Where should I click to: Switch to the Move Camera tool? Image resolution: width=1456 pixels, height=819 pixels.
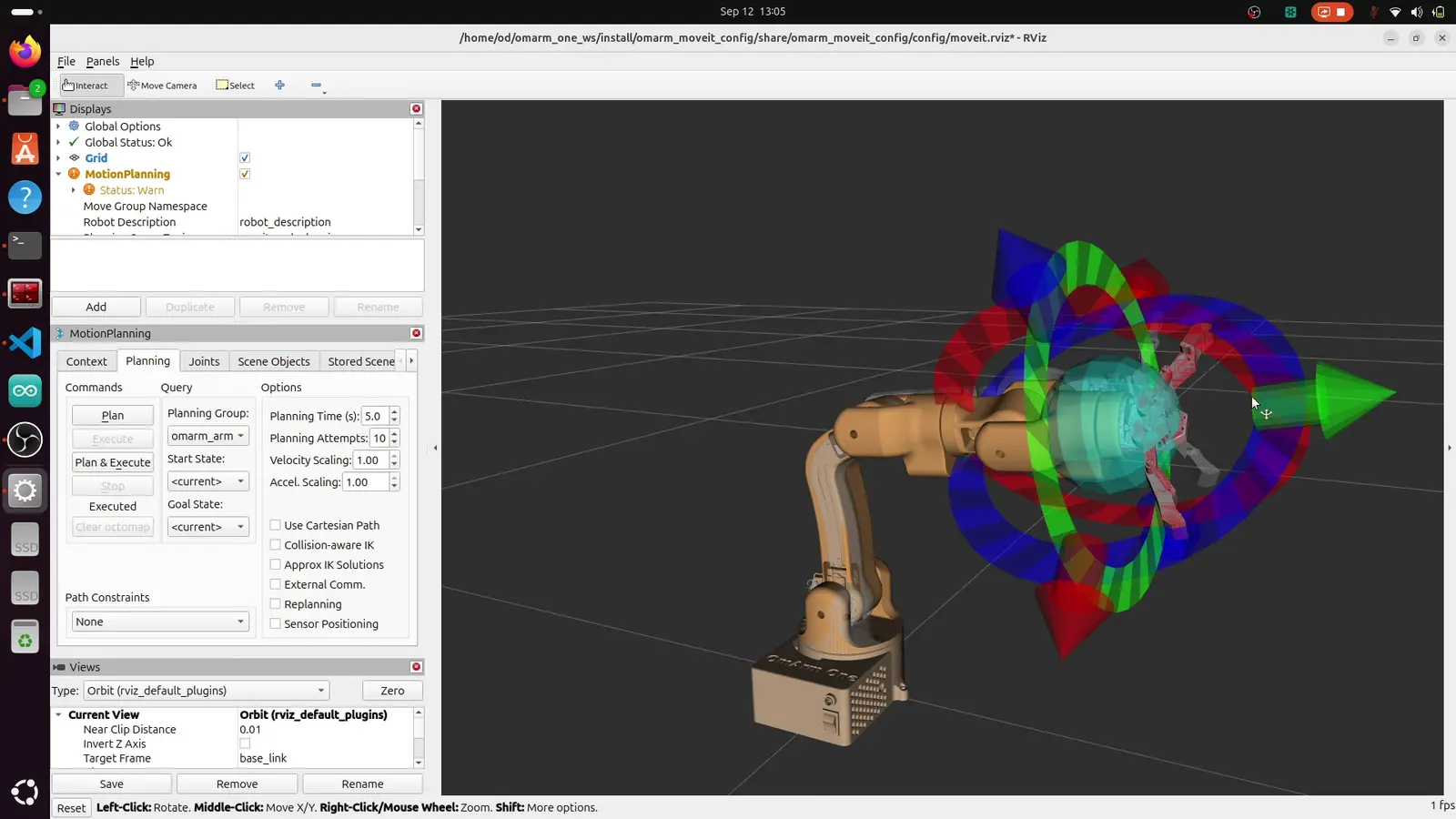coord(162,86)
